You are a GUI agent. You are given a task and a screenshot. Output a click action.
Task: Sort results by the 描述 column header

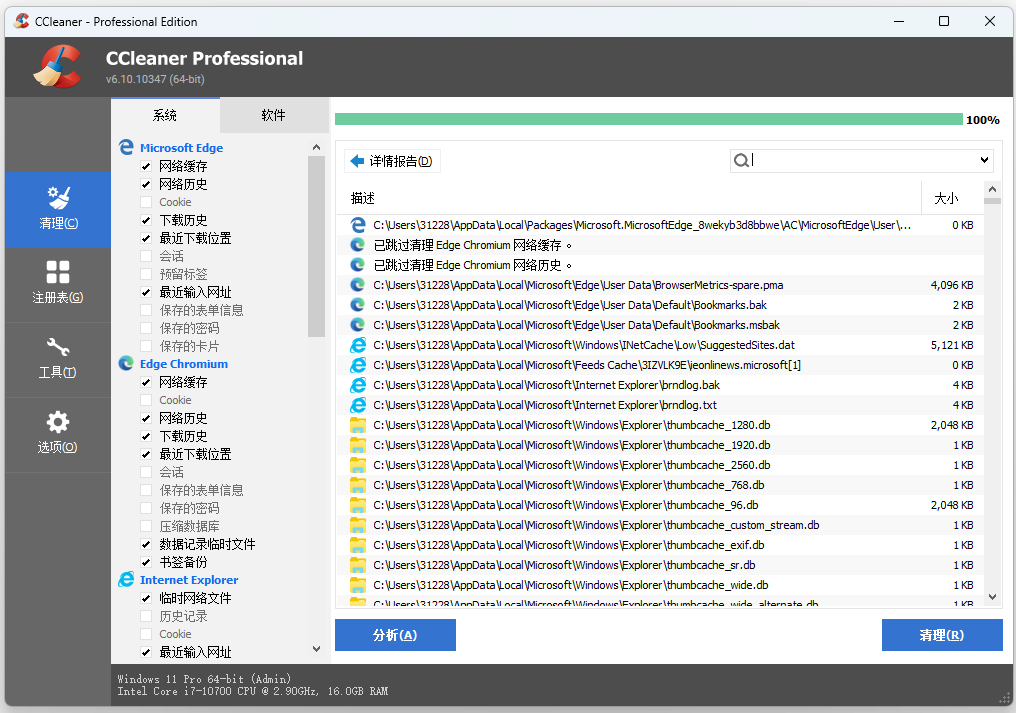point(629,198)
